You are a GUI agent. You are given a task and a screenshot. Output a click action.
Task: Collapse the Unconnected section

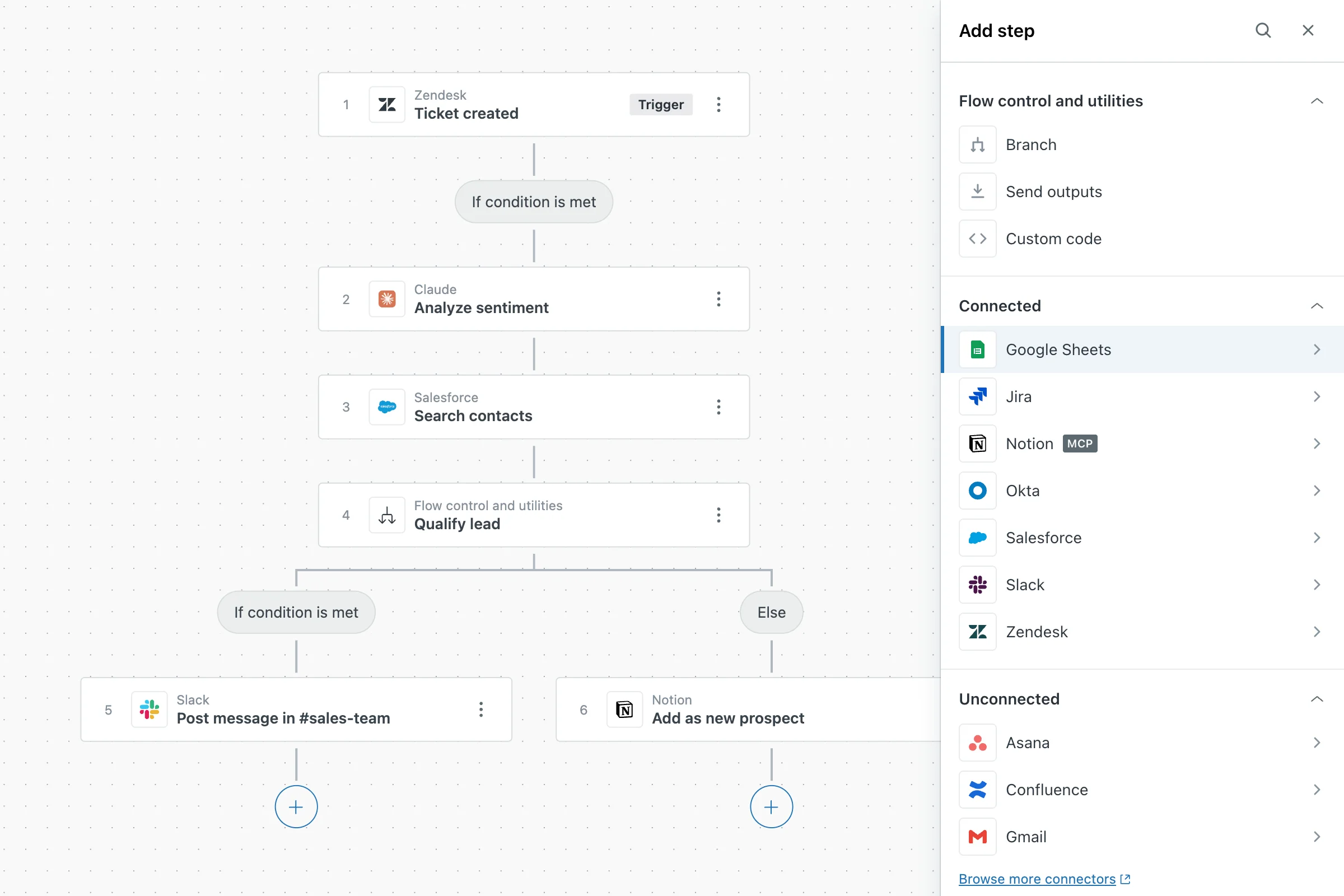click(1317, 699)
